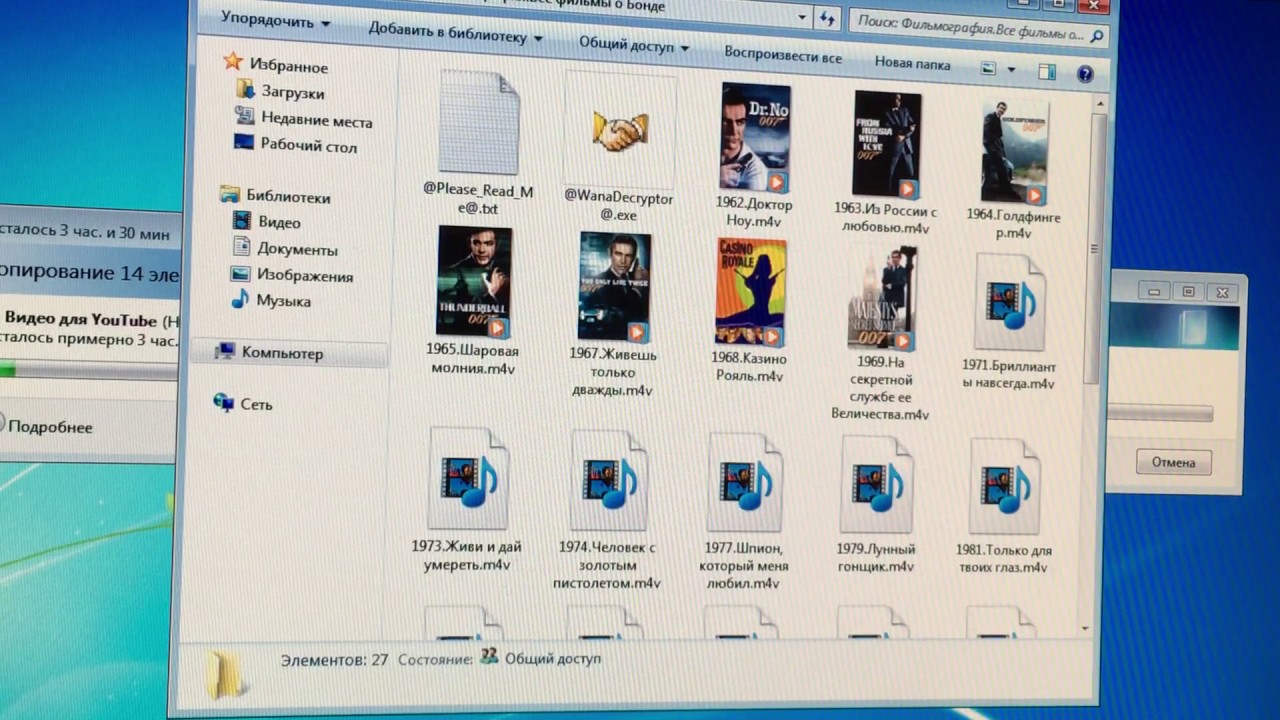Viewport: 1280px width, 720px height.
Task: Select the 1973.Живи и дай умереть.m4v file icon
Action: pos(469,479)
